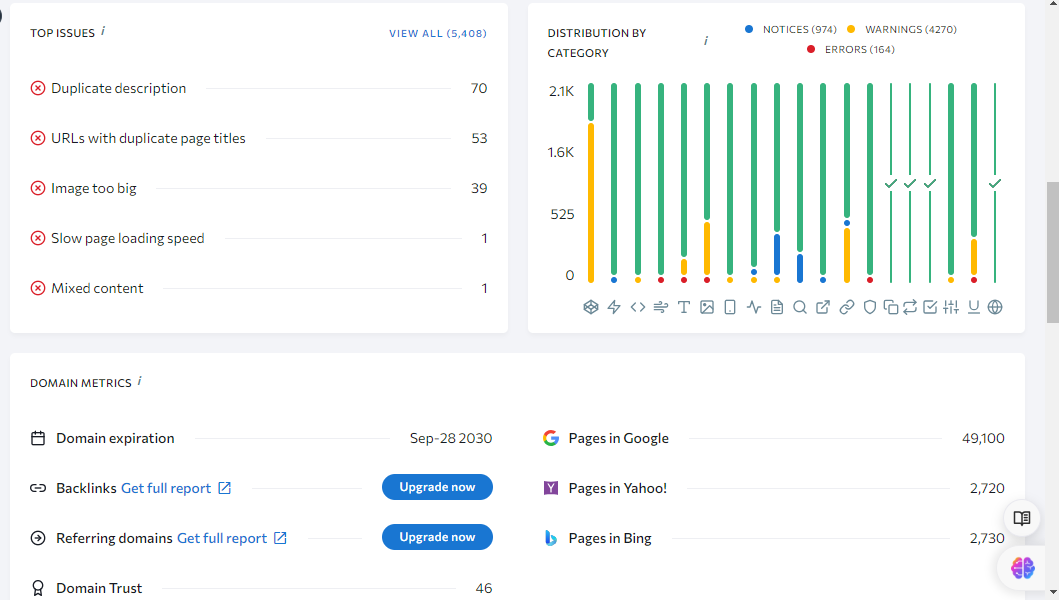This screenshot has height=600, width=1059.
Task: Click the chain link category icon
Action: click(x=846, y=307)
